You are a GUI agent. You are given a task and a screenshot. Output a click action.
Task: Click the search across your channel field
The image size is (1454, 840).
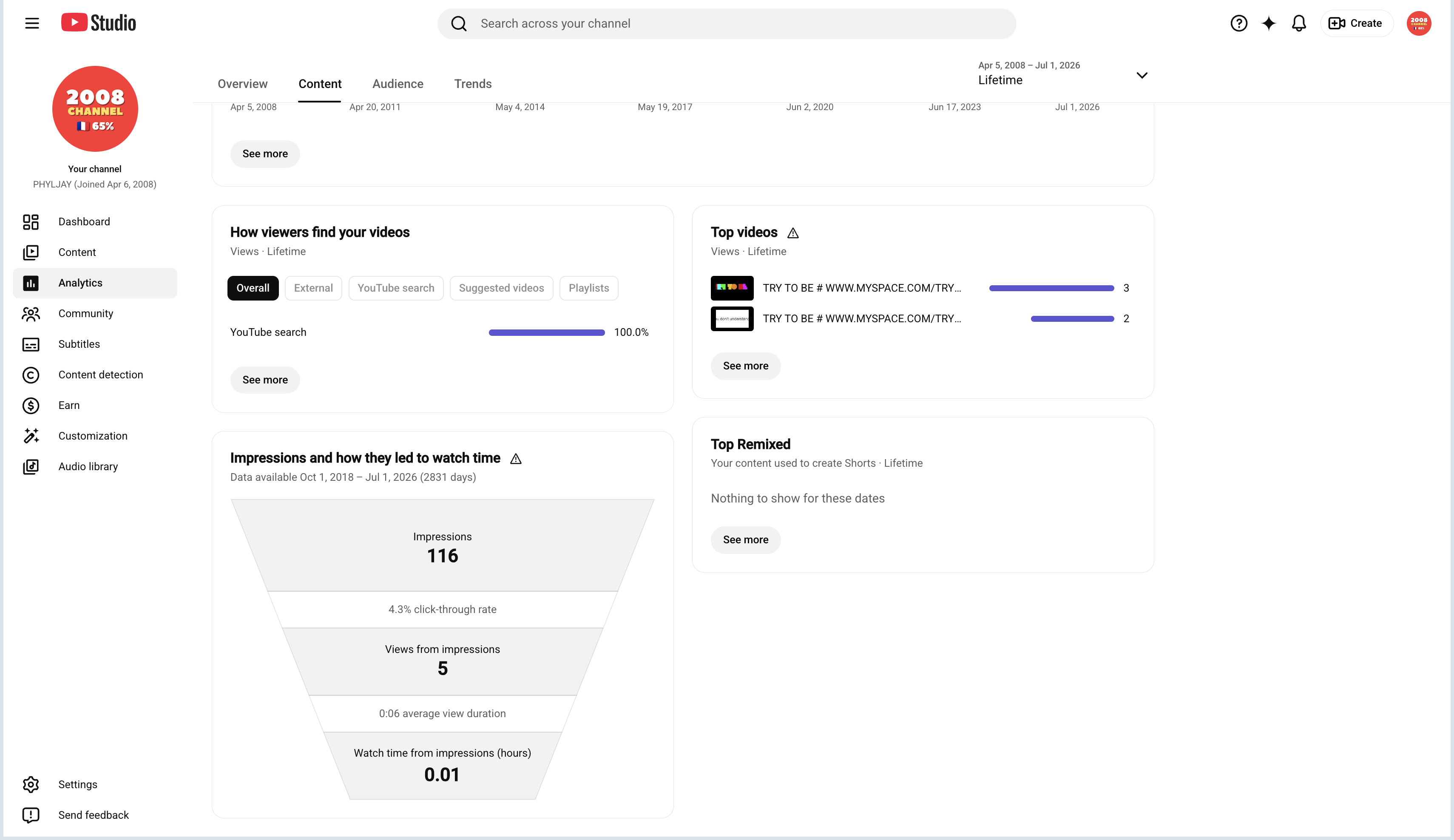pos(727,24)
